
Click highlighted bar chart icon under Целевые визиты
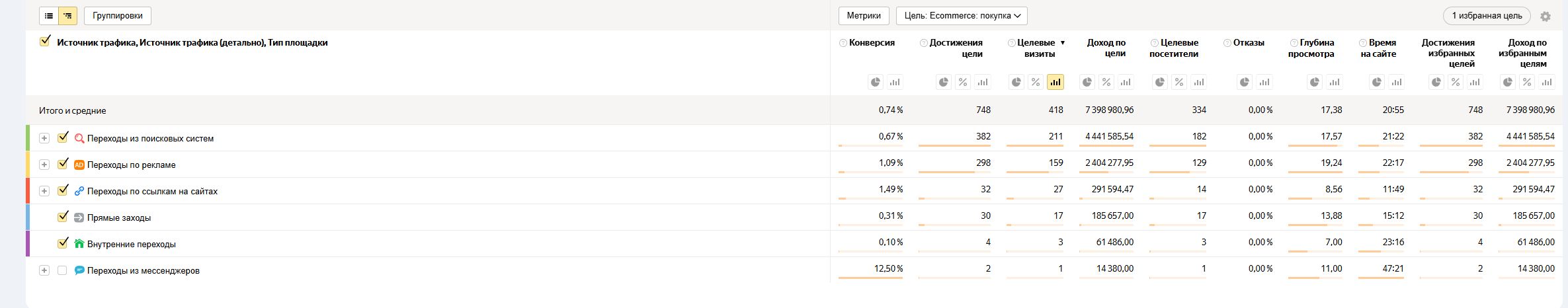click(1055, 83)
